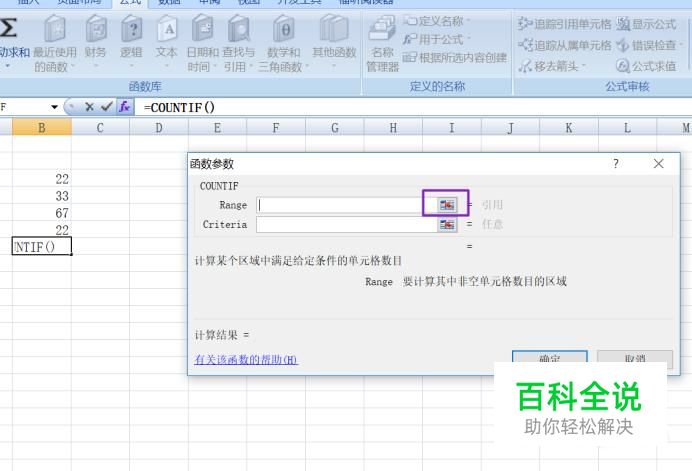Click the OK (确定) button

click(550, 357)
